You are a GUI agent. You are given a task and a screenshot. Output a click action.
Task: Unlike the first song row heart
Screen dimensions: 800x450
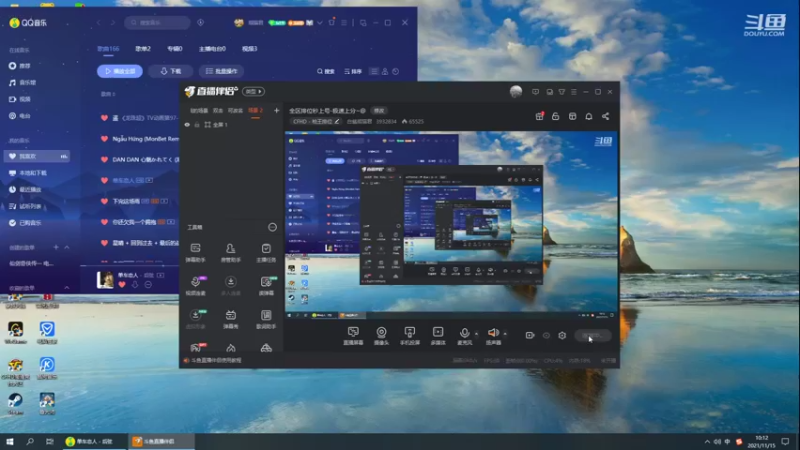coord(104,118)
